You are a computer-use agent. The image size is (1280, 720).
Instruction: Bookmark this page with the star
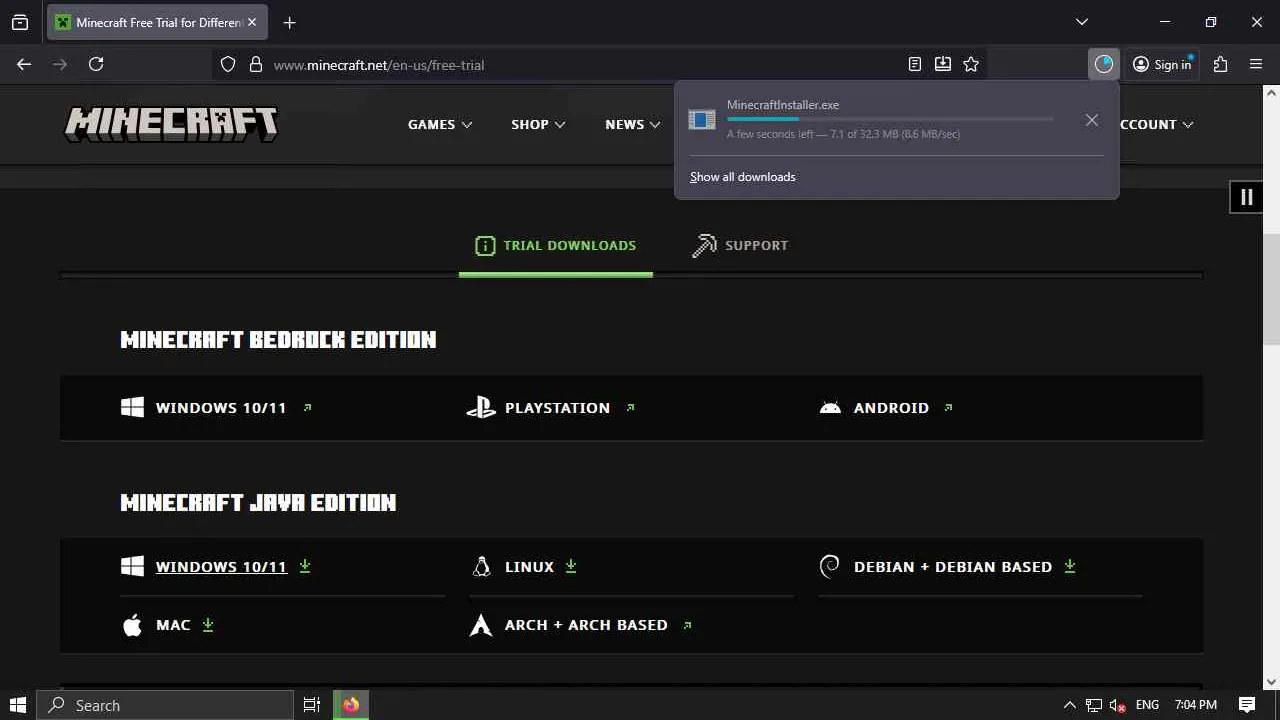click(x=971, y=64)
